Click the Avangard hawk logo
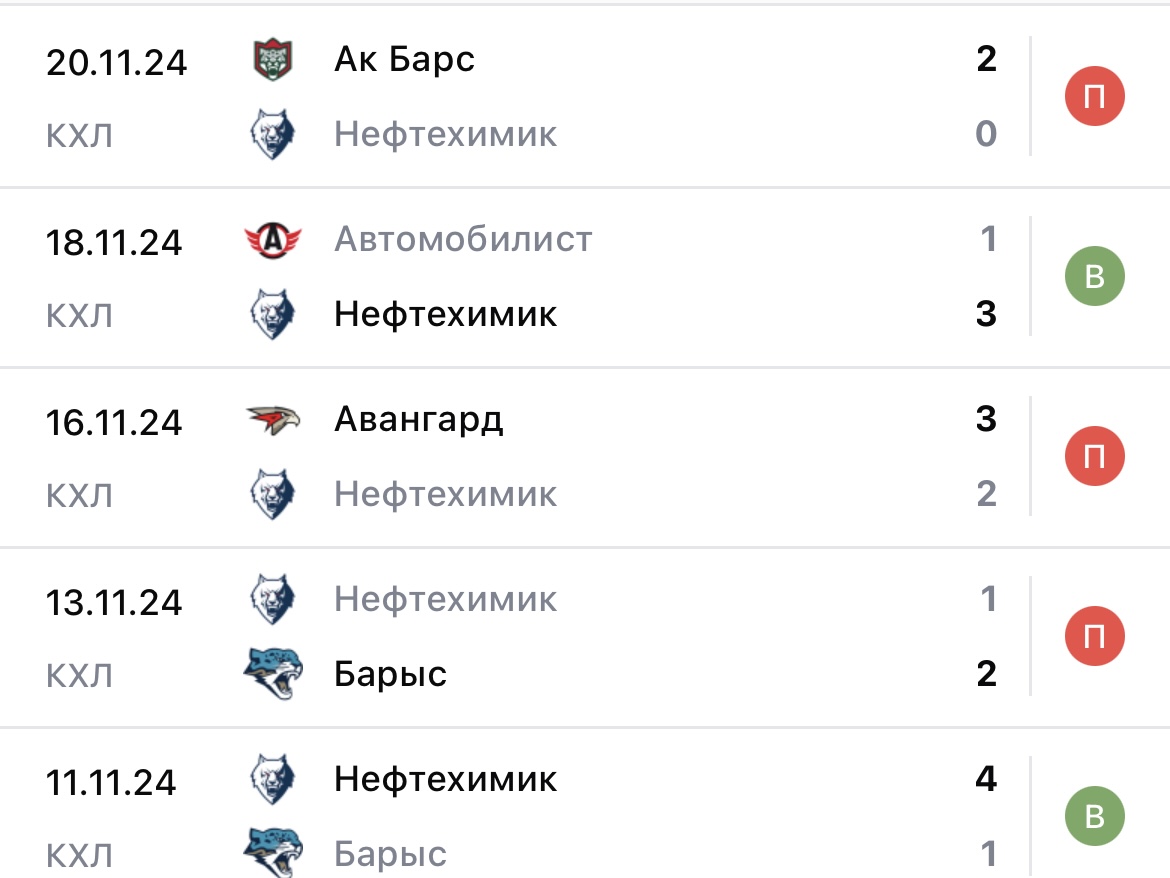 click(272, 420)
